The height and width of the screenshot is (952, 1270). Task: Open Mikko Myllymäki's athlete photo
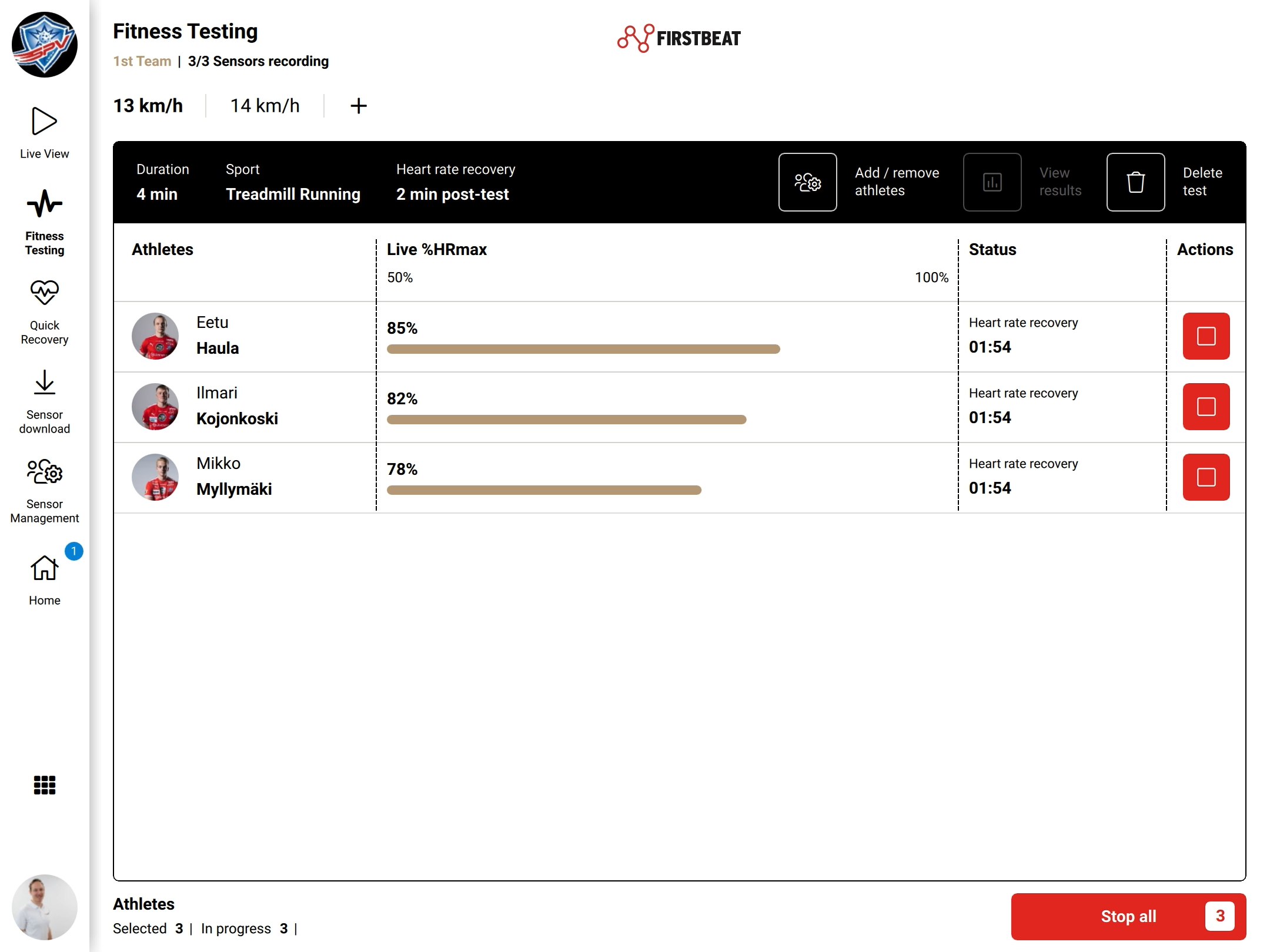(155, 477)
